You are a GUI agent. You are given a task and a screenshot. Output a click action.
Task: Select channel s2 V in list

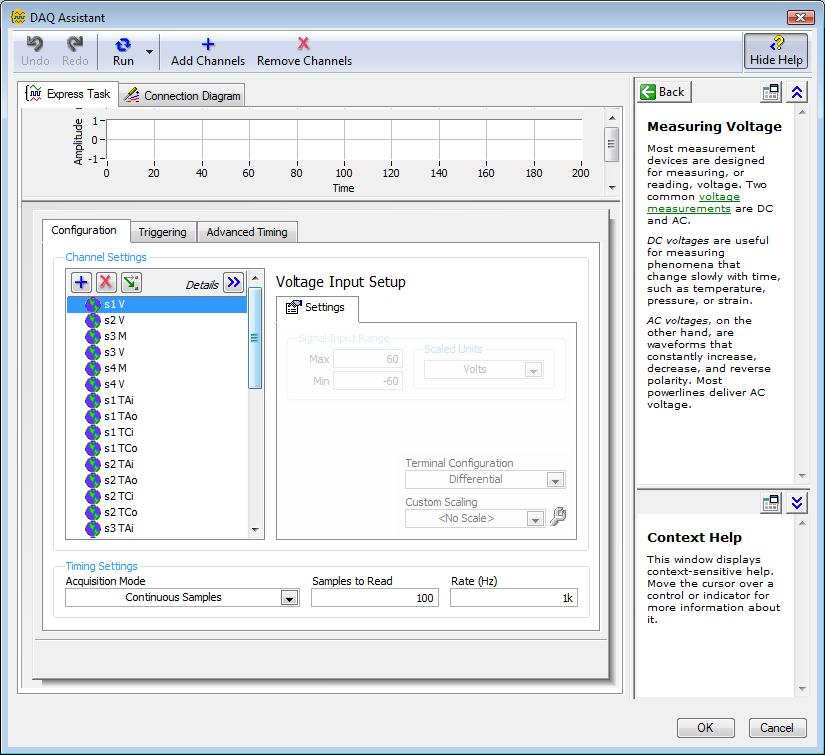(156, 320)
